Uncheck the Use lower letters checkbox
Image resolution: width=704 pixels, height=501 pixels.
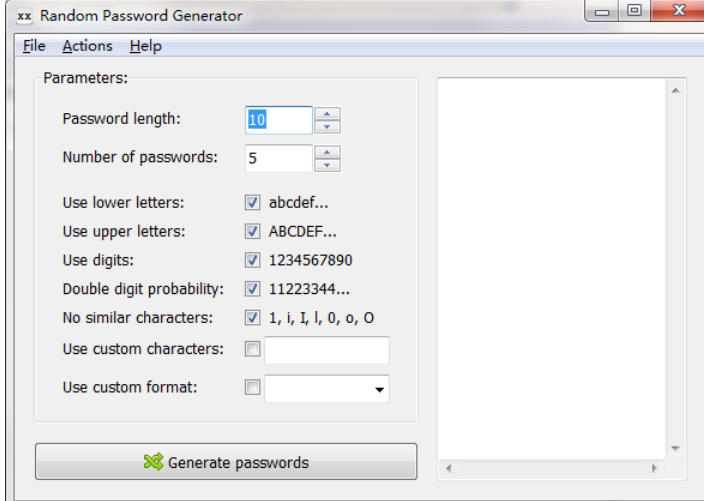(253, 203)
